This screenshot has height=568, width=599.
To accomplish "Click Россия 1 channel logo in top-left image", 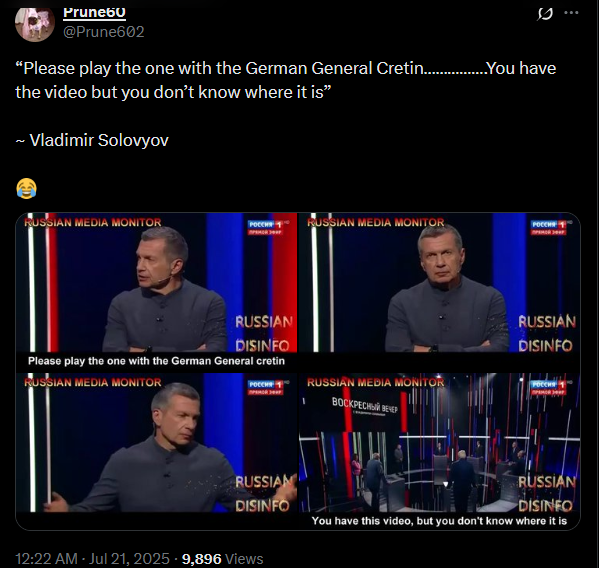I will pyautogui.click(x=266, y=227).
